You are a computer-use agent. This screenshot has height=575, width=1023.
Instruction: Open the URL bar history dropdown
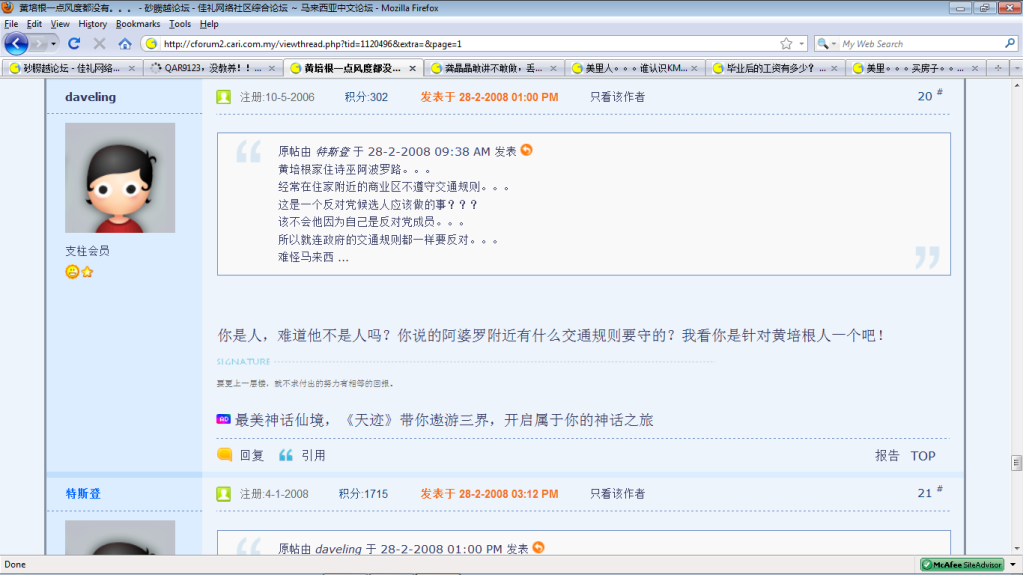click(802, 44)
